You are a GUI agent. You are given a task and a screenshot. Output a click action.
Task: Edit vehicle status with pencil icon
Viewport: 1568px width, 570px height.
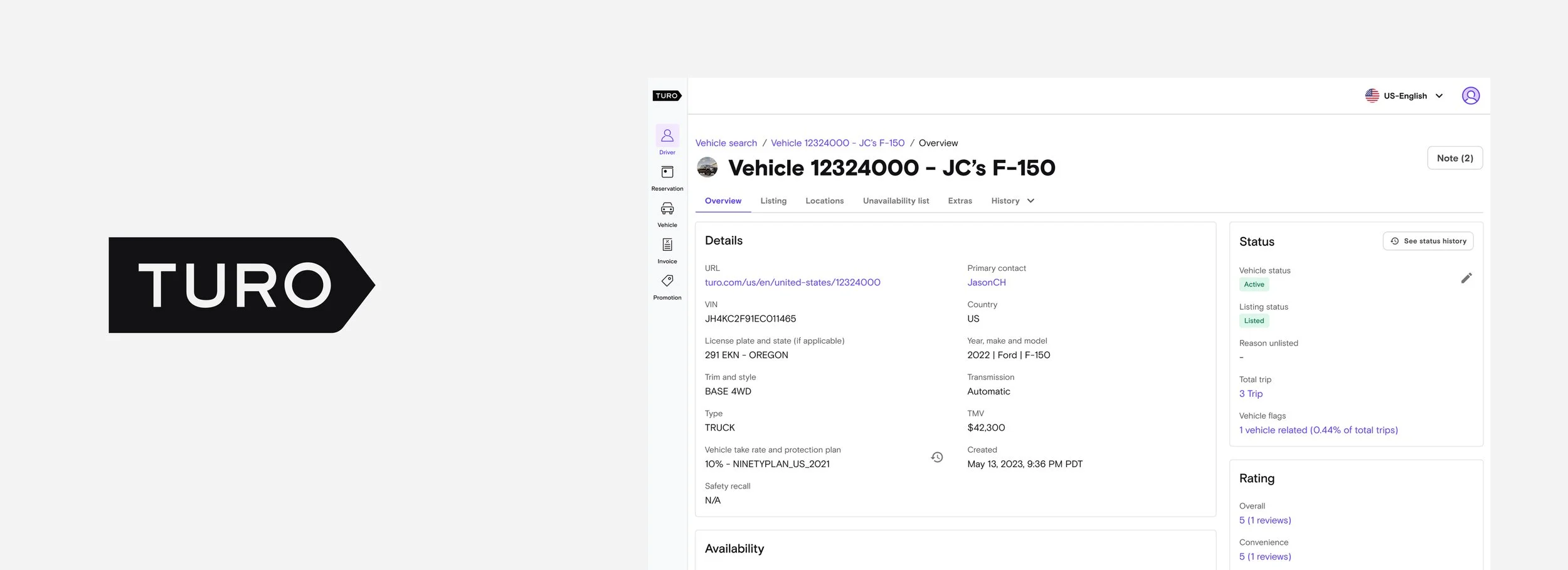point(1466,278)
